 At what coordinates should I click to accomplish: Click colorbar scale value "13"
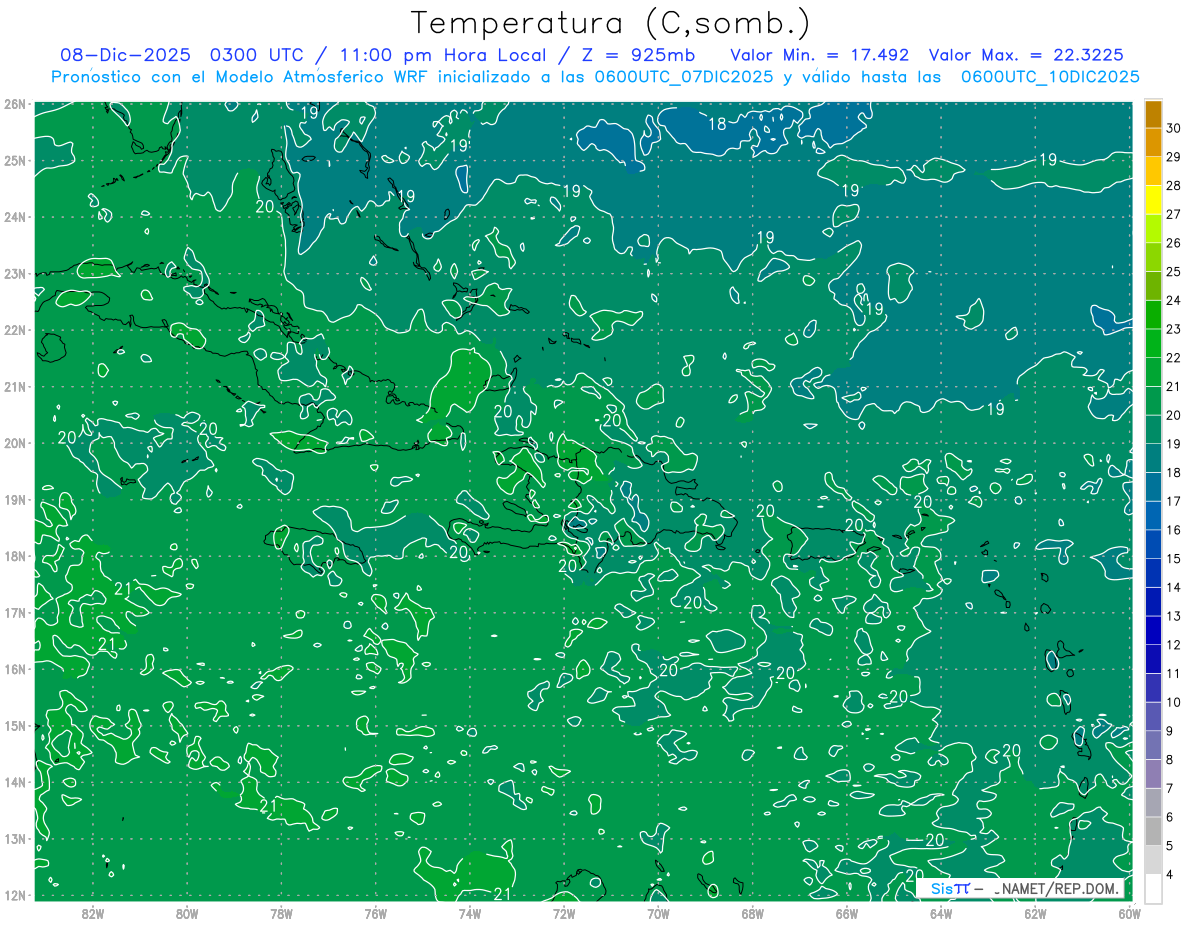click(1174, 616)
